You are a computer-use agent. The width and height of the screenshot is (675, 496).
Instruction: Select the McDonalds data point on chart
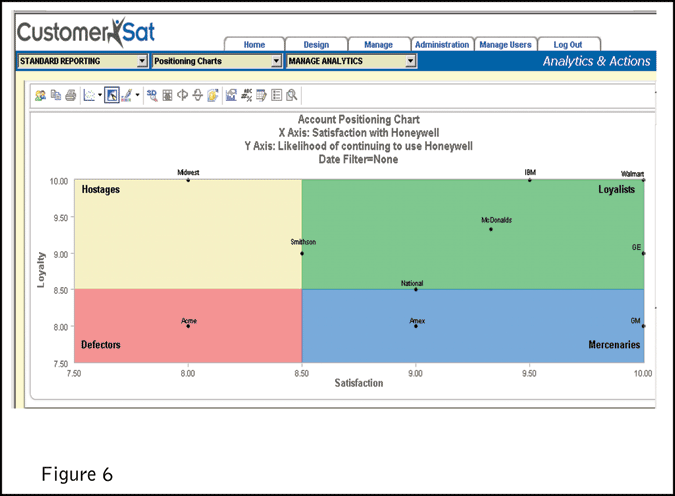click(491, 229)
